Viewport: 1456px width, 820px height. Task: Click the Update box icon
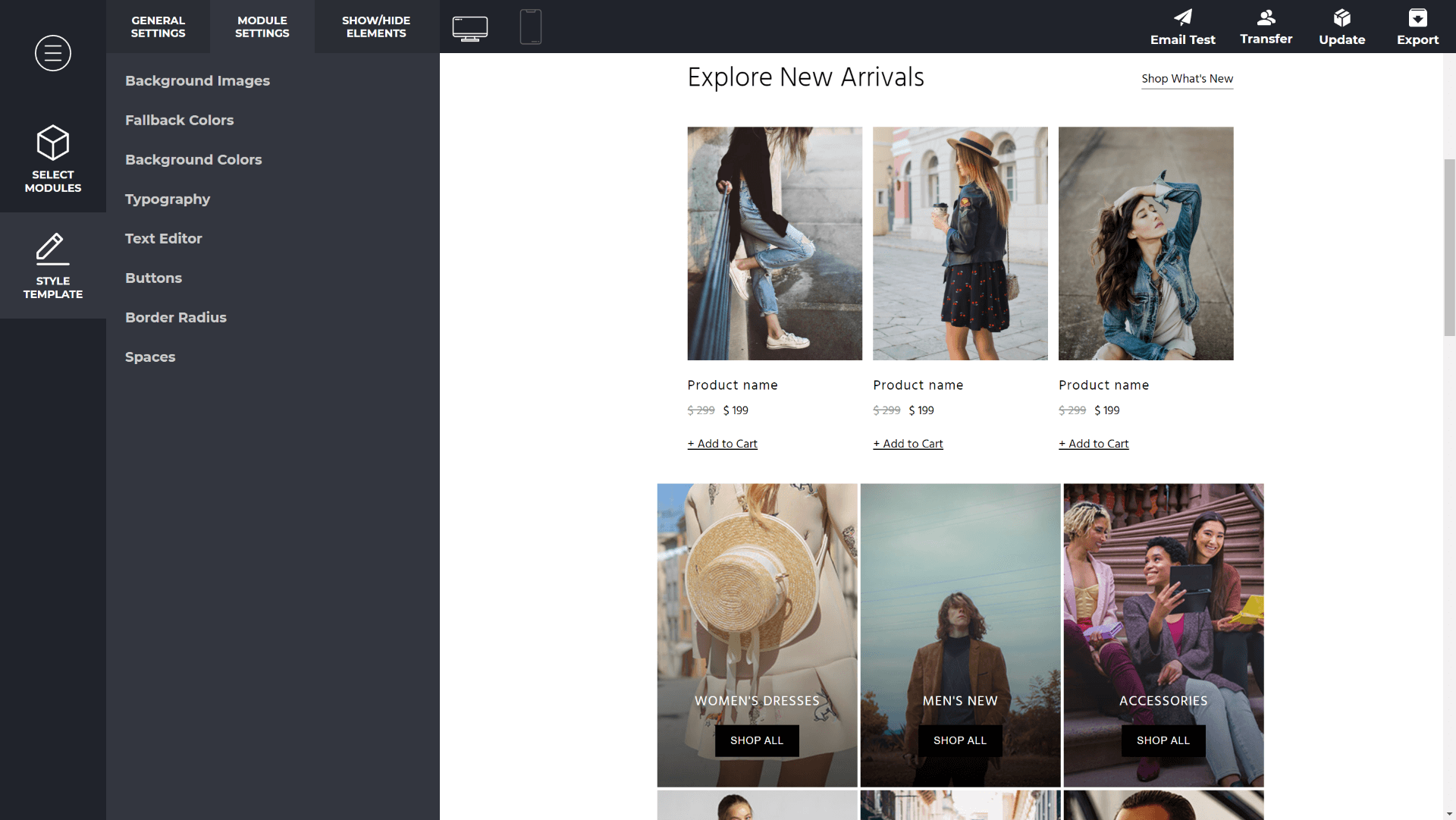1342,17
